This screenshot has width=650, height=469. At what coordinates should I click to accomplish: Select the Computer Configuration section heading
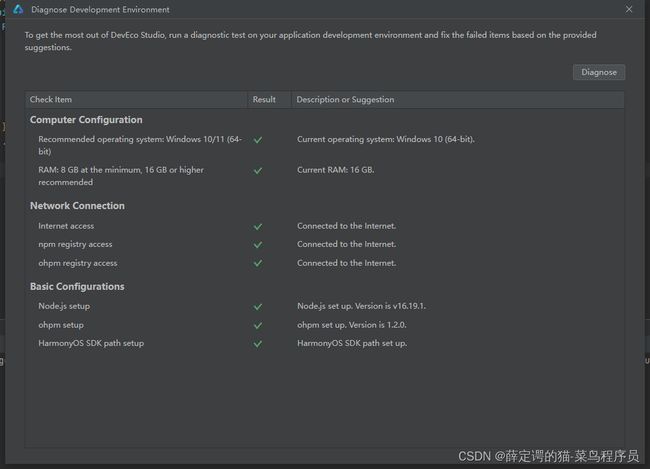pyautogui.click(x=86, y=120)
